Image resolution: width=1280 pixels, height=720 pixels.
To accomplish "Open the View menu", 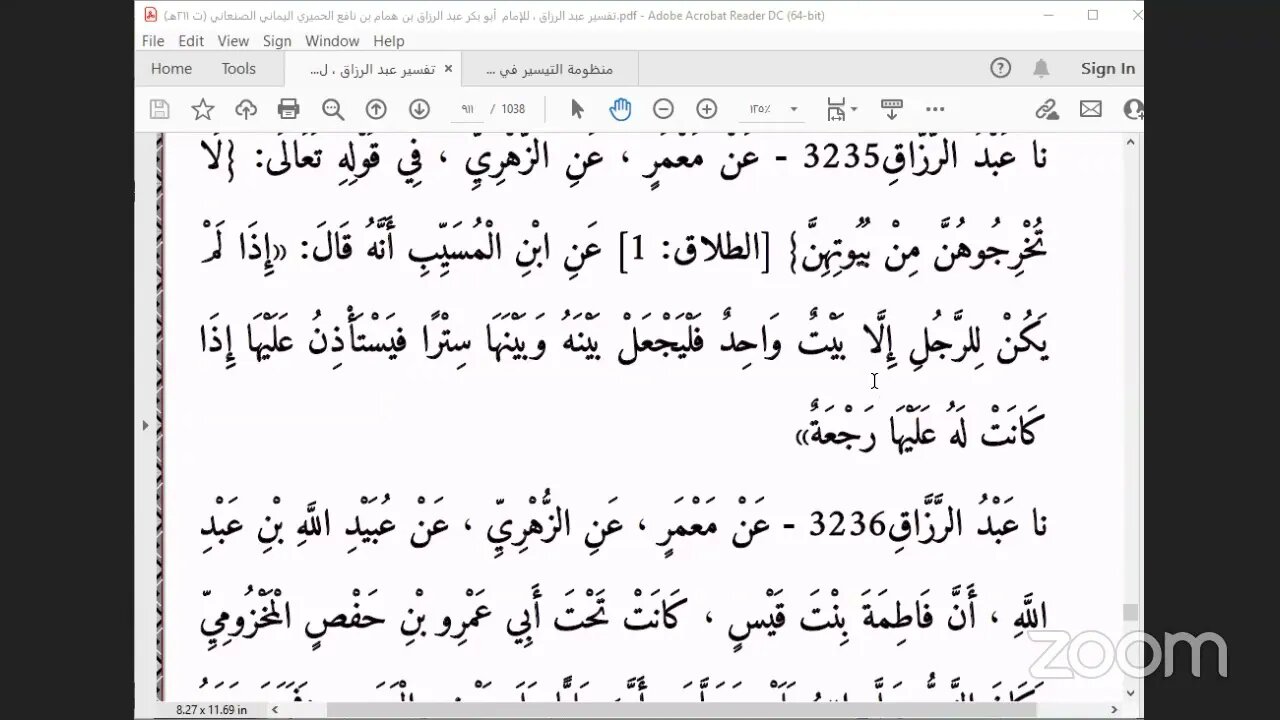I will coord(233,41).
